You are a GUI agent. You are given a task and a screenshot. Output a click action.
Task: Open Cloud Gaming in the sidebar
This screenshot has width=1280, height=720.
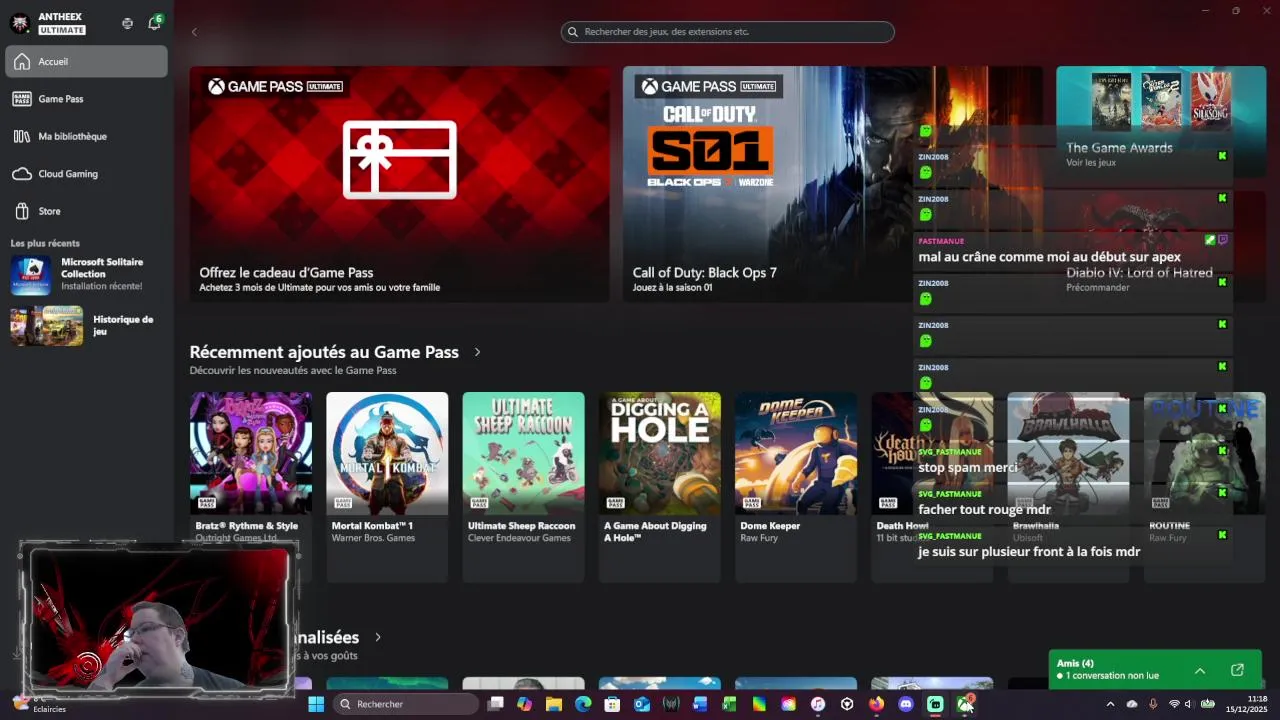click(x=87, y=174)
